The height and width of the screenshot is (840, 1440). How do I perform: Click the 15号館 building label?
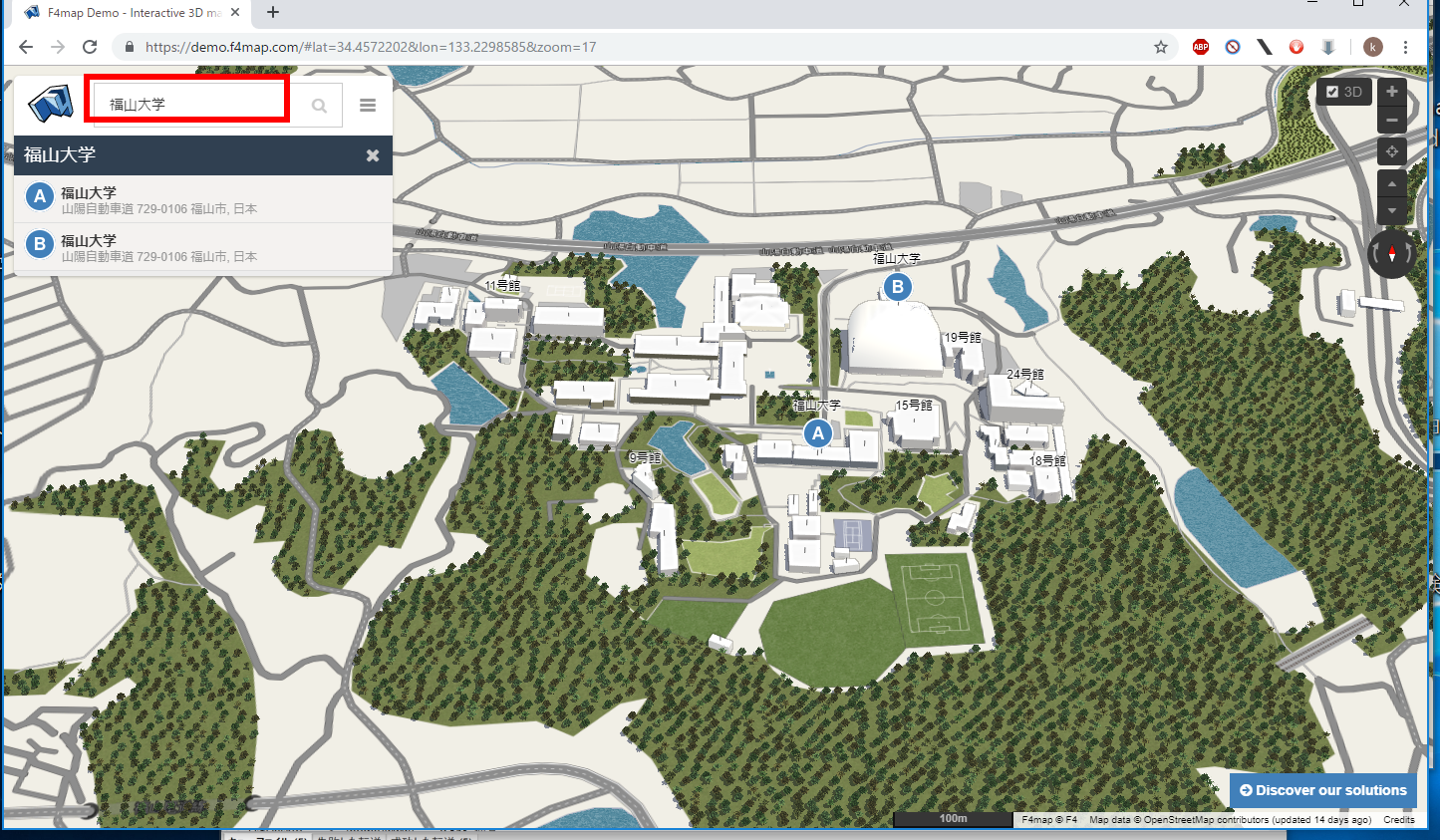[x=914, y=406]
